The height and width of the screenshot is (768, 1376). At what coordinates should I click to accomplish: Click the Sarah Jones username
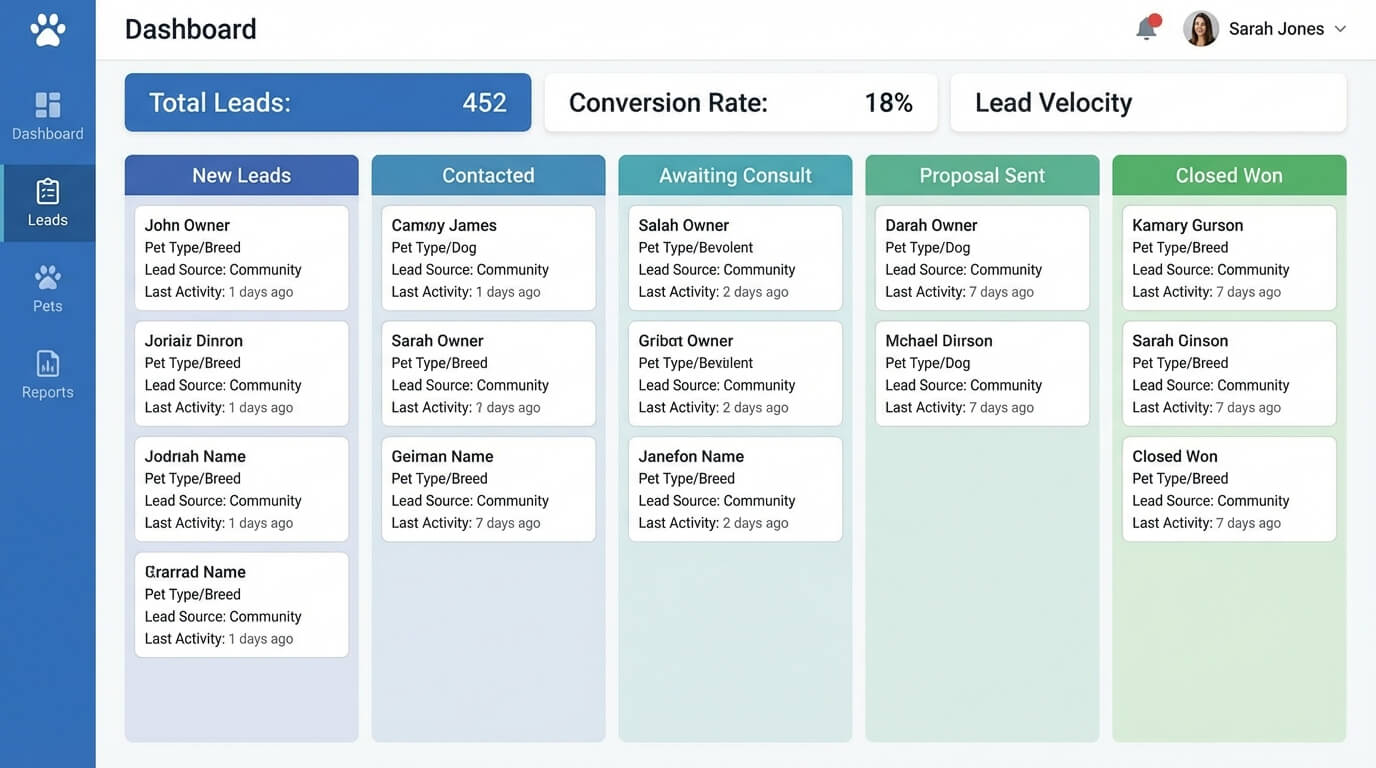pos(1276,29)
